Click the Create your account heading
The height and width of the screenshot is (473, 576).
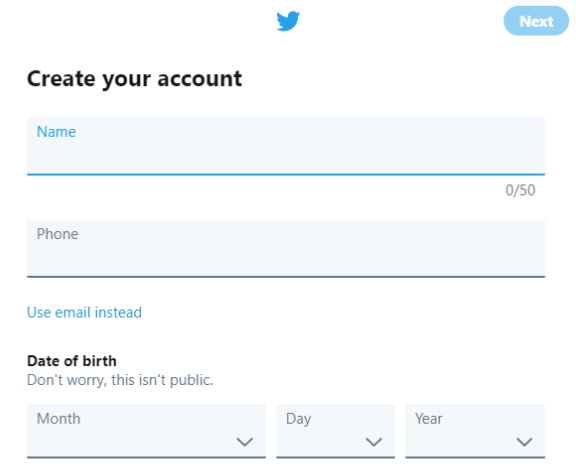134,79
